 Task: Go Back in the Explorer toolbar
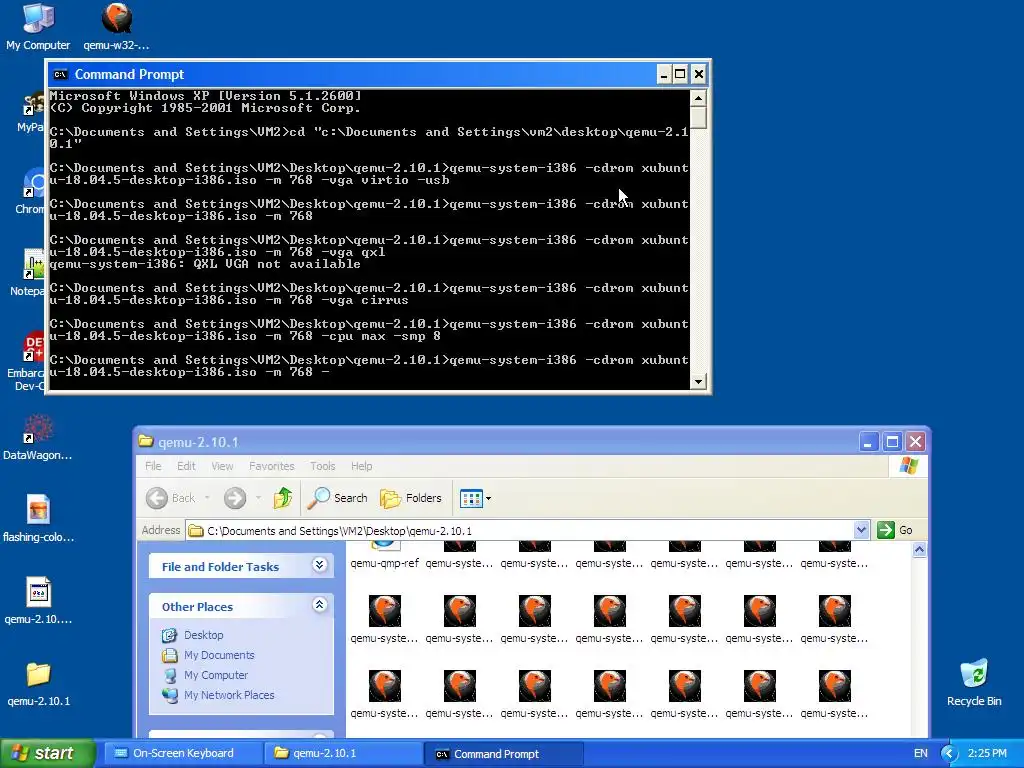click(x=170, y=498)
